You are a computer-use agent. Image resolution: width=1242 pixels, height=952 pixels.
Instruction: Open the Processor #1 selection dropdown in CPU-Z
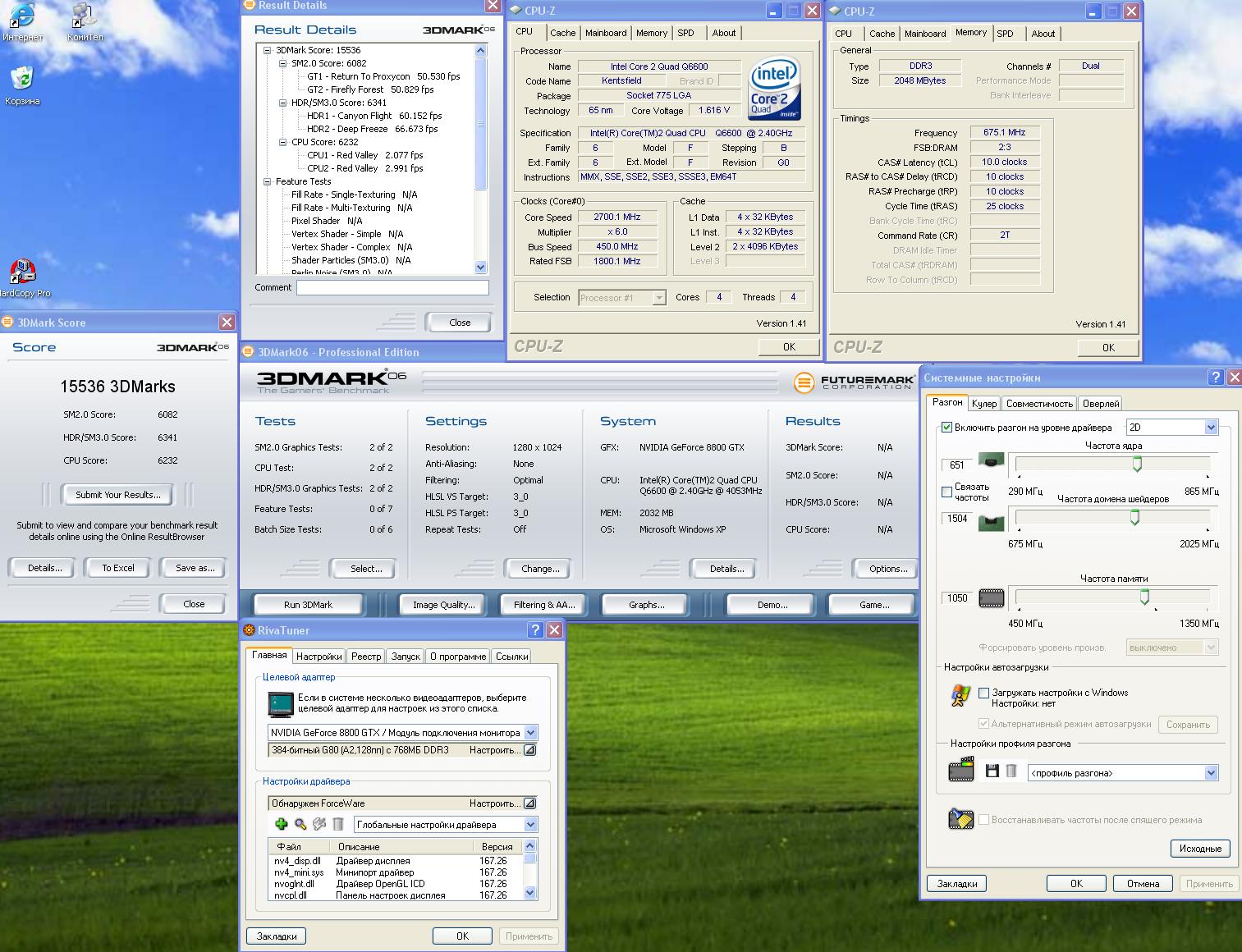(x=658, y=298)
